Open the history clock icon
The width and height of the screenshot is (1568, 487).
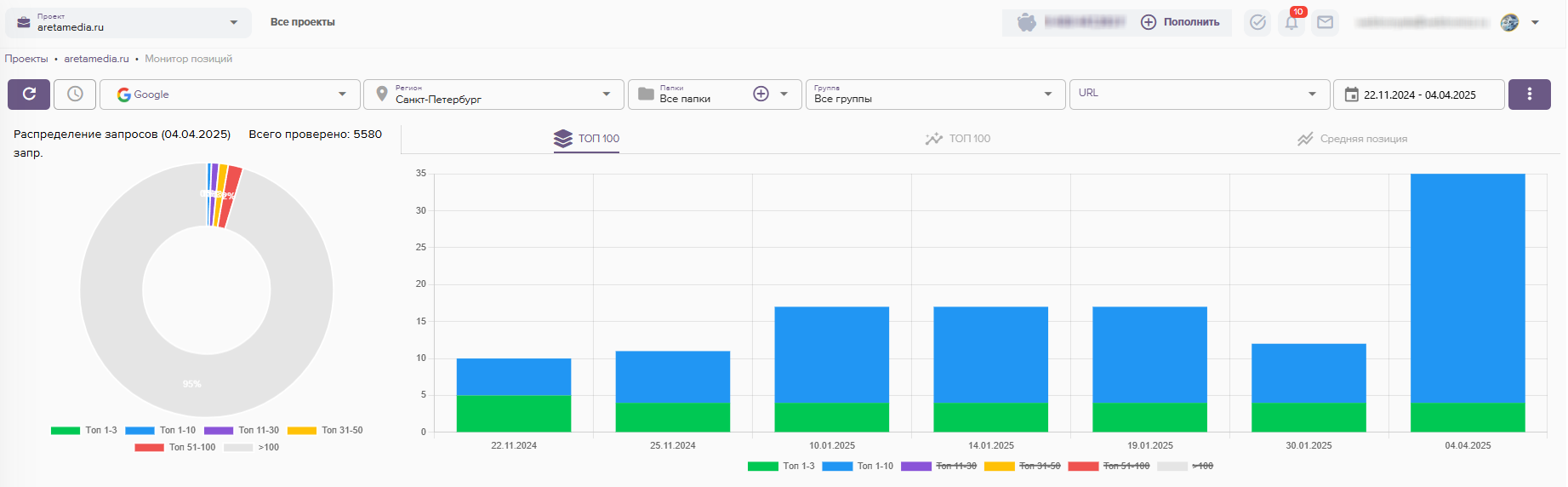75,95
